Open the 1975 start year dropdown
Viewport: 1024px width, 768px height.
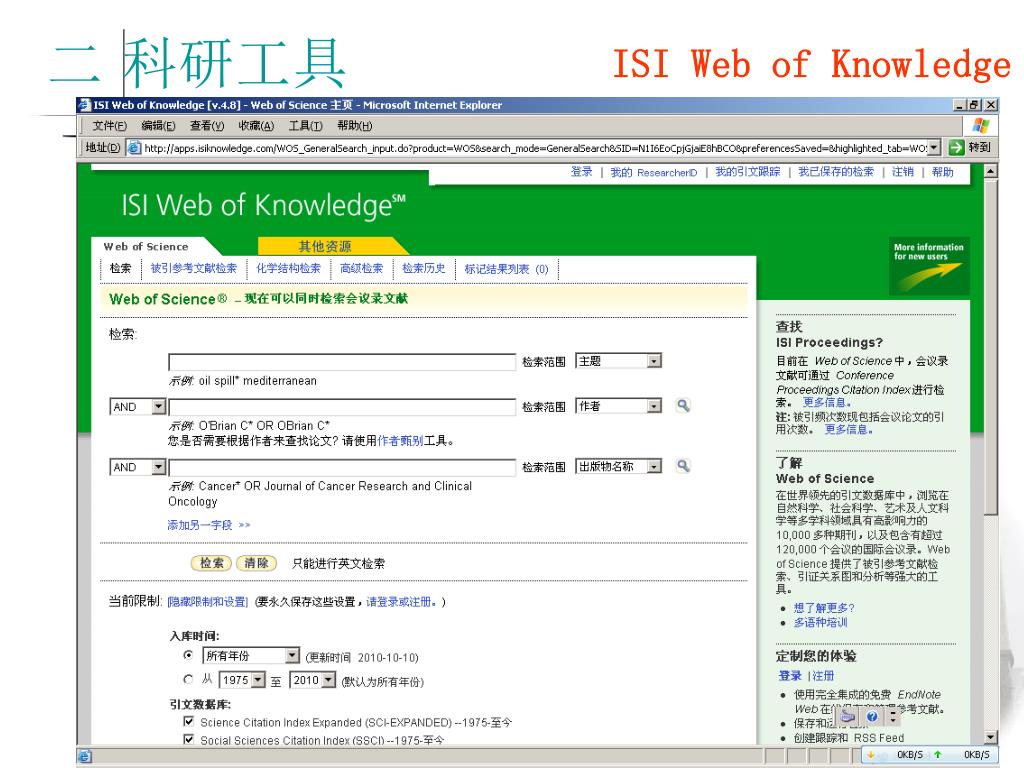click(242, 680)
